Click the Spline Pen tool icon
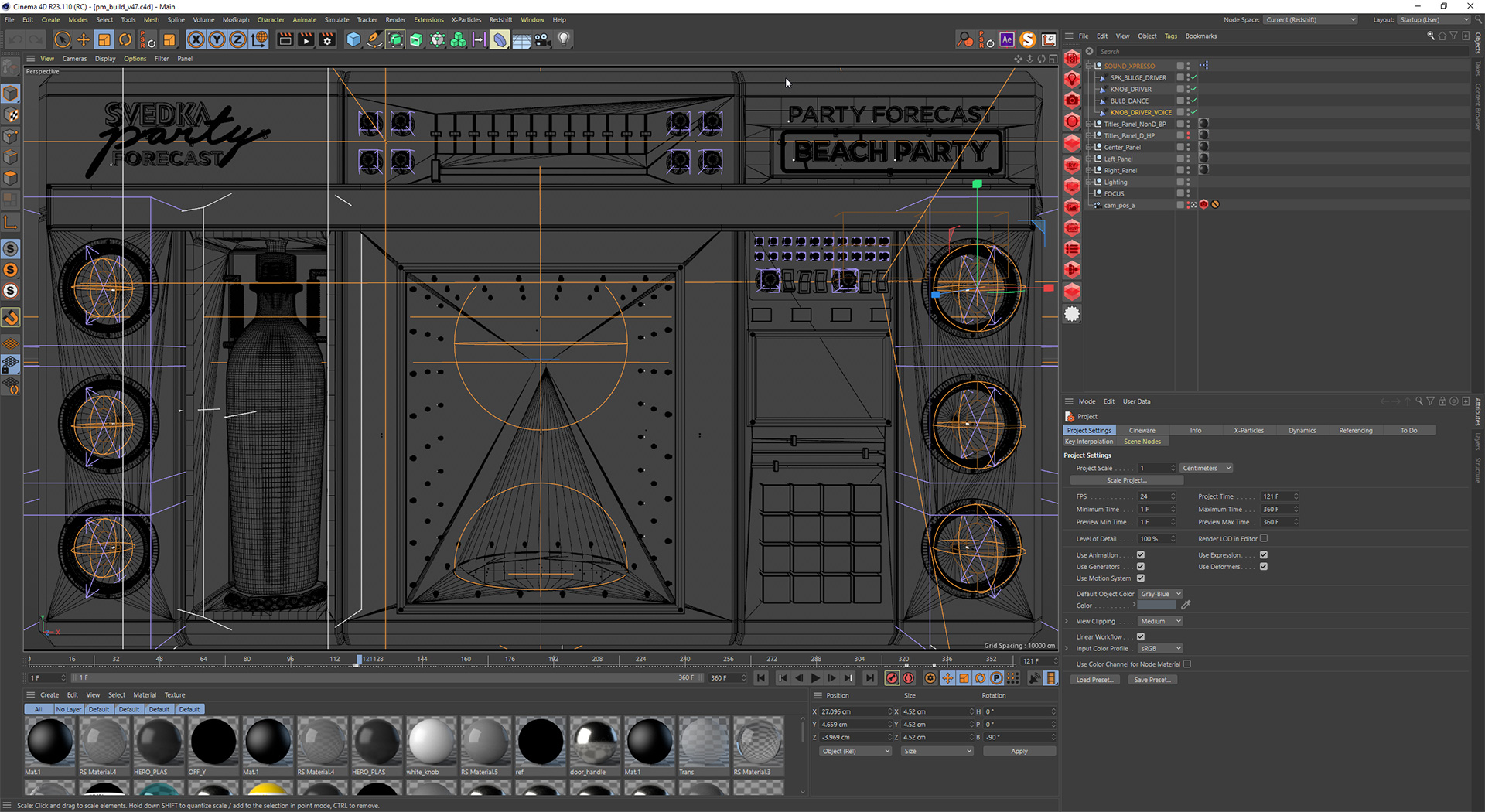This screenshot has width=1485, height=812. pos(374,39)
